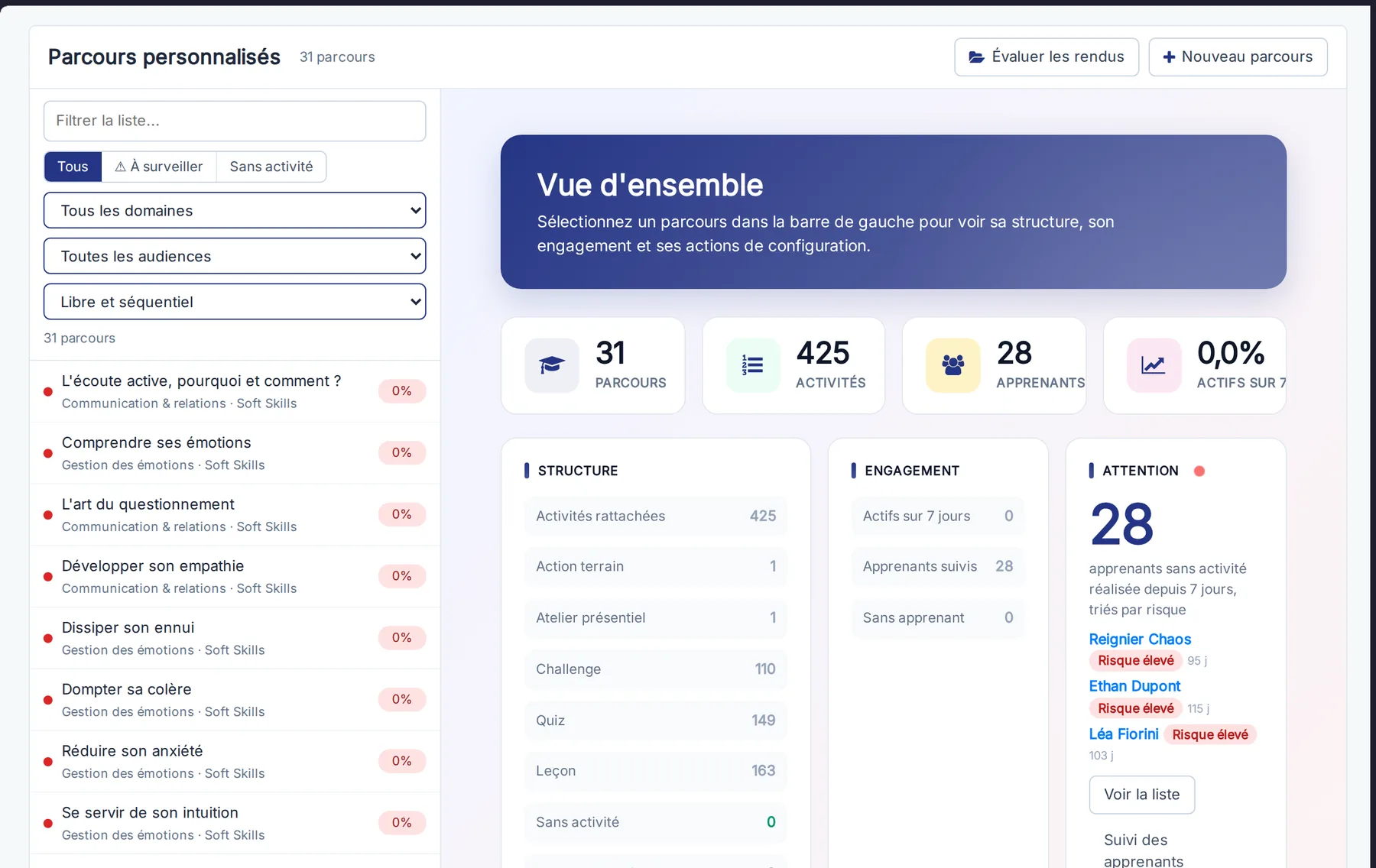The height and width of the screenshot is (868, 1376).
Task: Click the chart icon on Actifs card
Action: click(1154, 365)
